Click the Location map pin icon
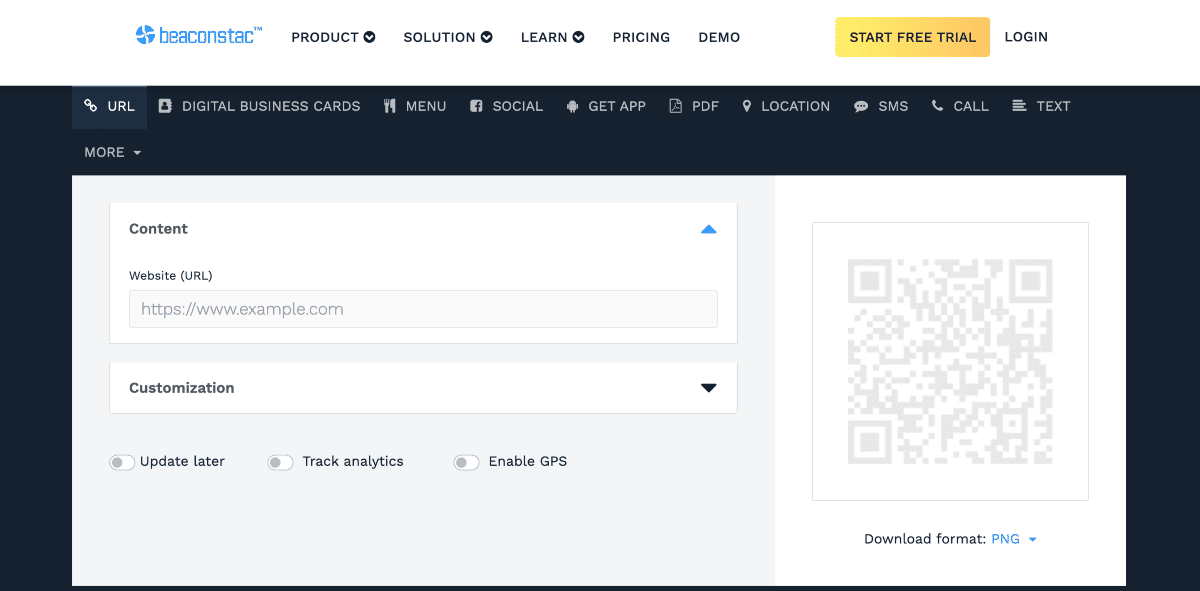 [746, 106]
